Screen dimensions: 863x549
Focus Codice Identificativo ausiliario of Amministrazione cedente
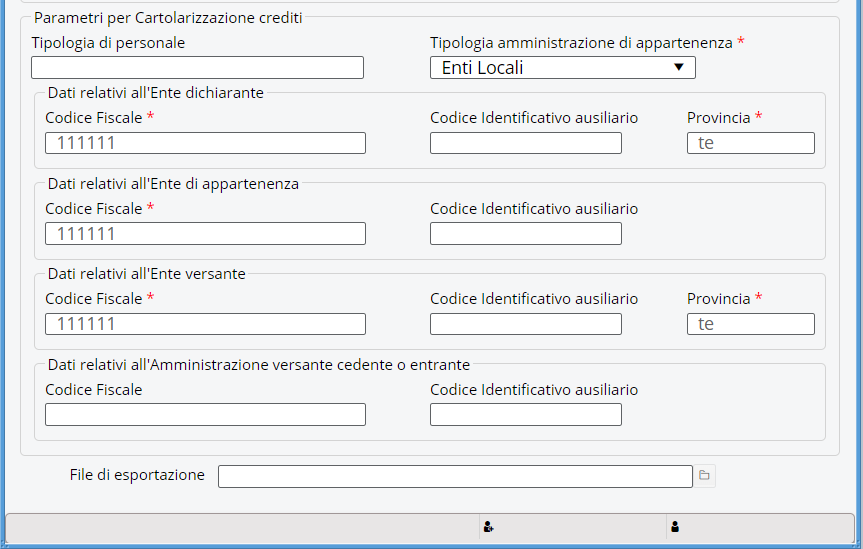point(525,415)
